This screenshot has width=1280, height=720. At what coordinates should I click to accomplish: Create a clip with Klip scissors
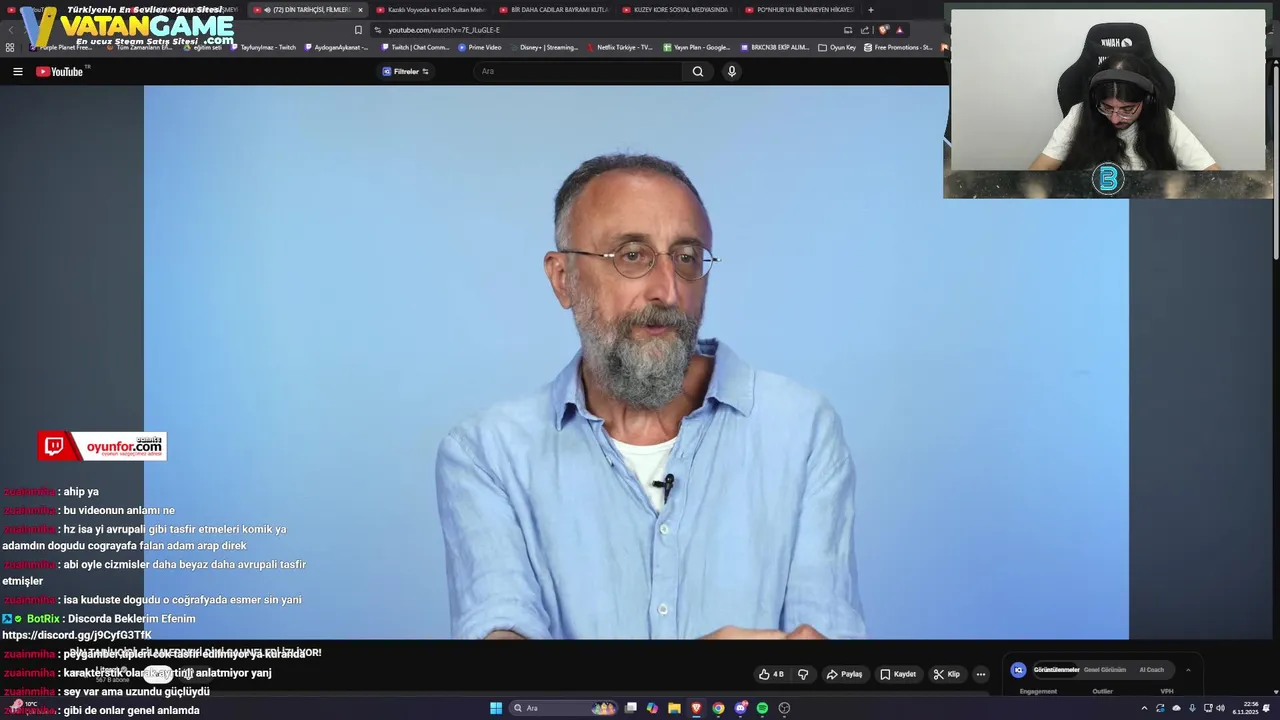pos(947,674)
